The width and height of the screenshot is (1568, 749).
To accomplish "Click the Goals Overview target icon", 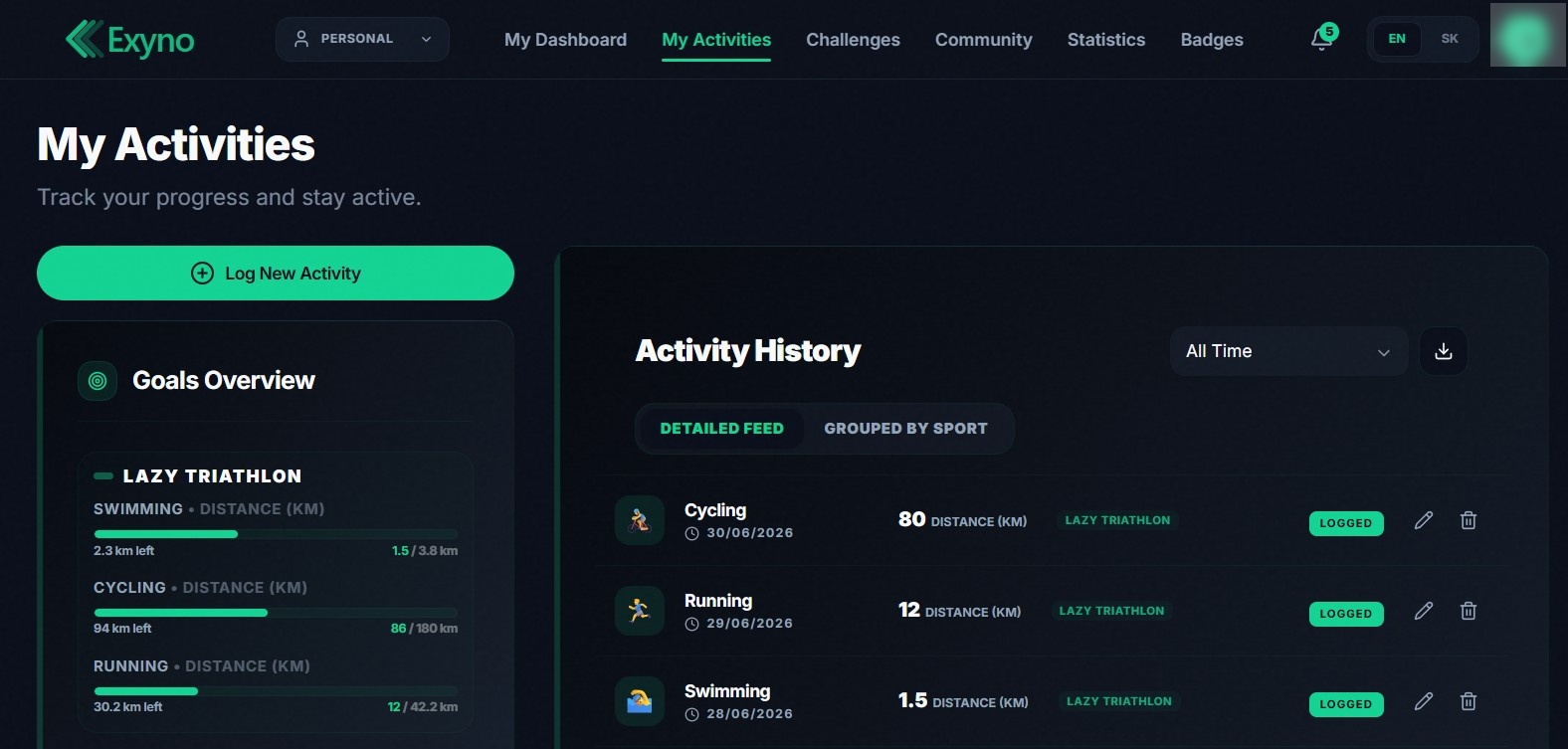I will tap(98, 381).
